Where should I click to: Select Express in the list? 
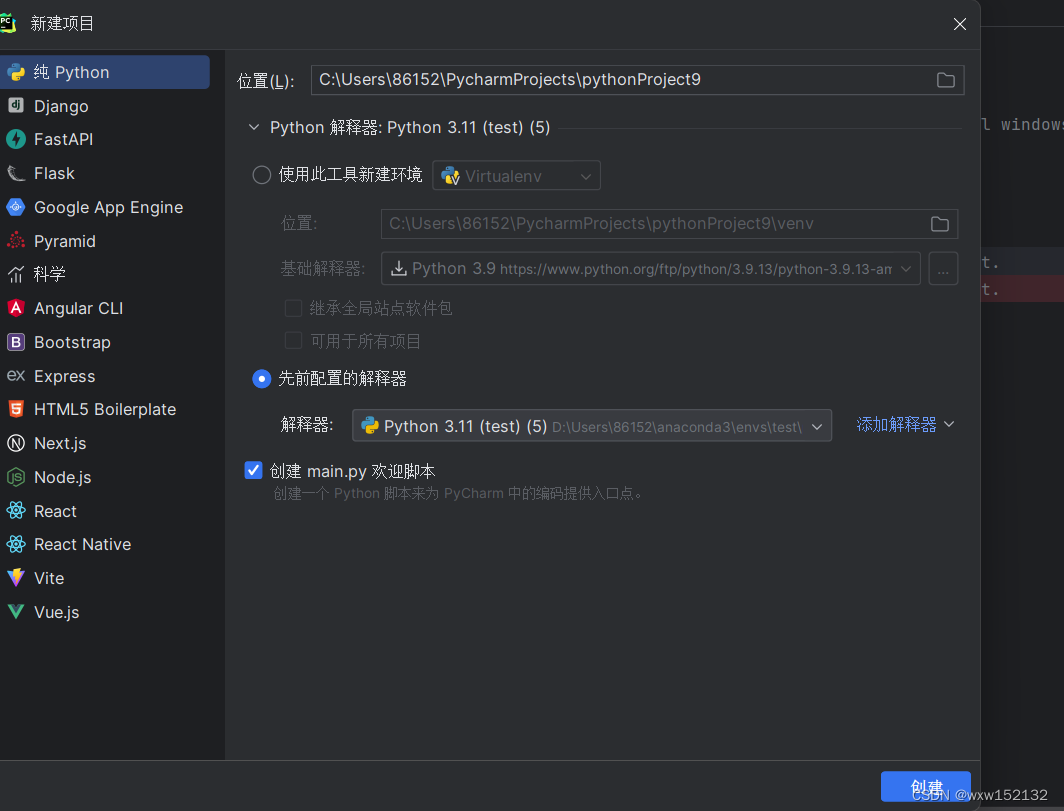[104, 375]
